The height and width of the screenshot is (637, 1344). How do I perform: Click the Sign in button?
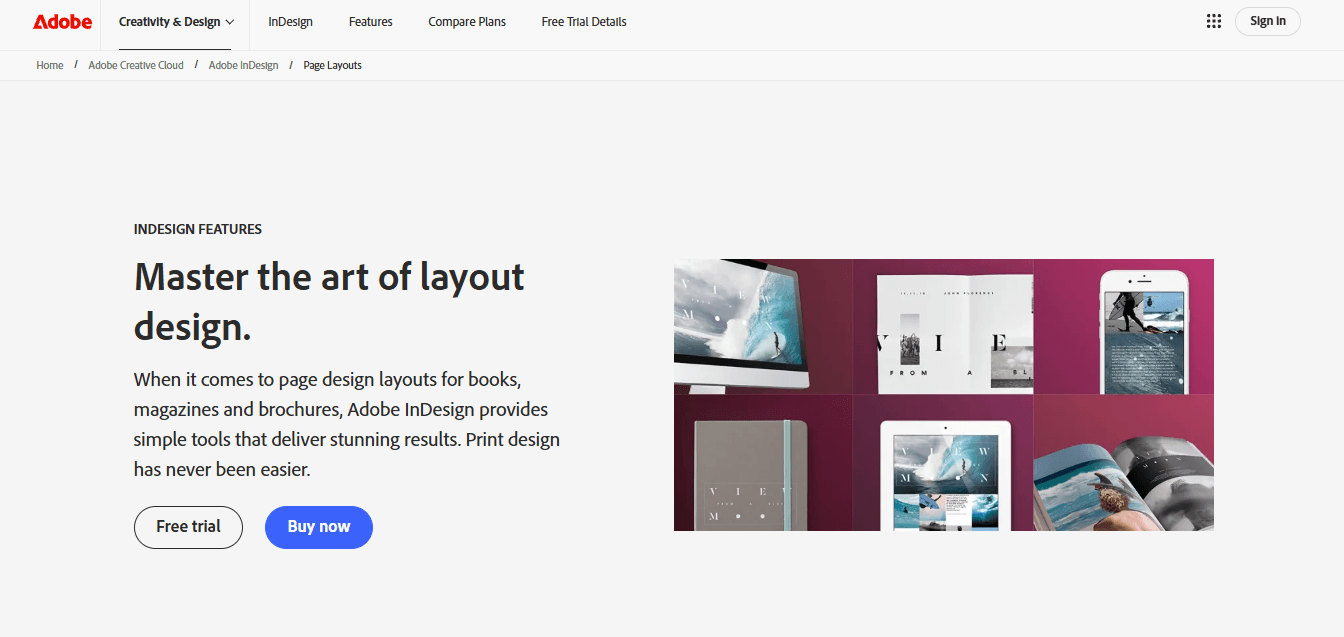pos(1268,21)
